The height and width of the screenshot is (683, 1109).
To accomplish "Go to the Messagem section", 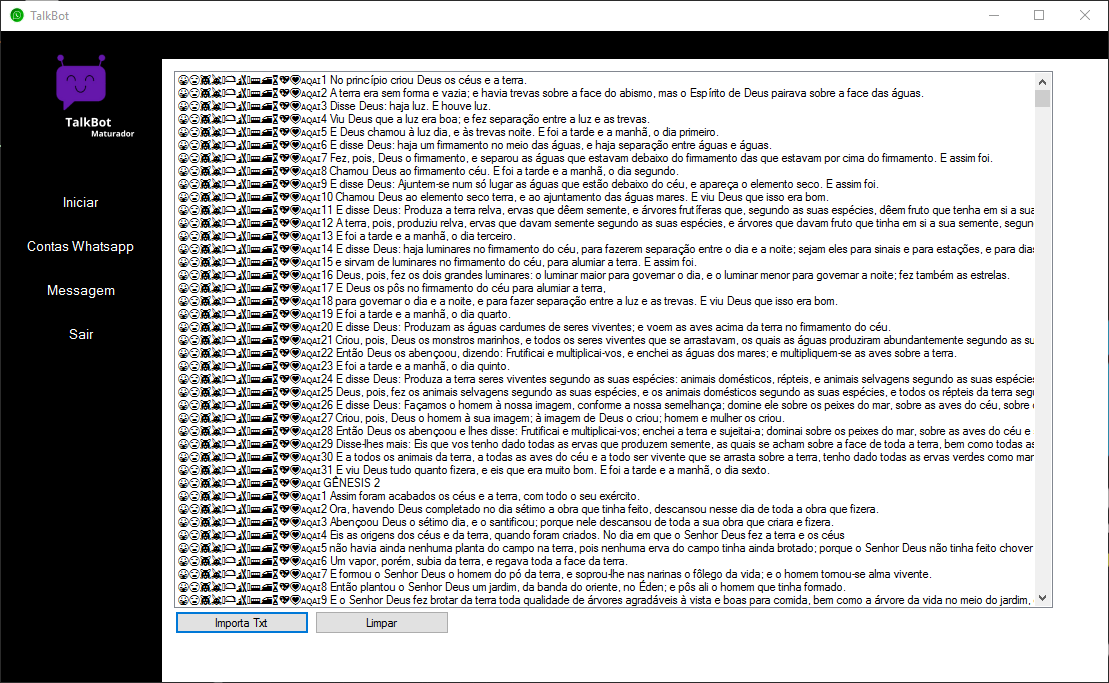I will click(x=81, y=291).
